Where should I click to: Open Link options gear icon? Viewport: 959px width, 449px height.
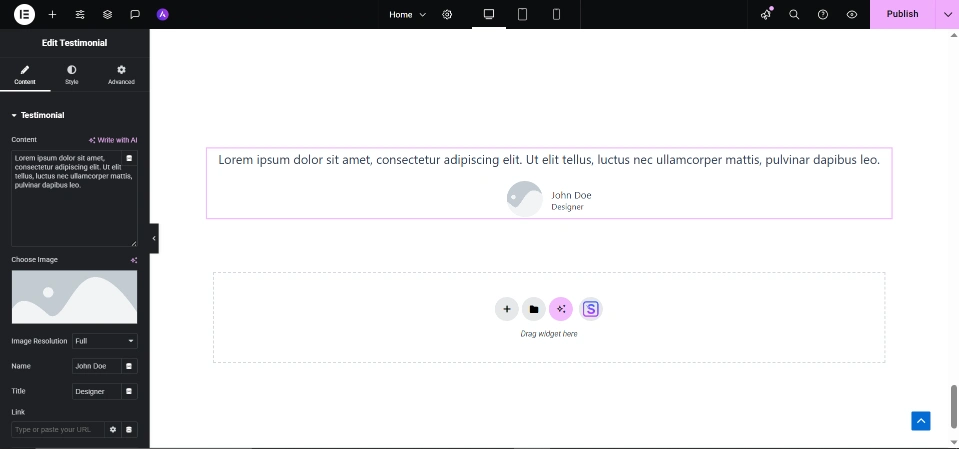113,429
